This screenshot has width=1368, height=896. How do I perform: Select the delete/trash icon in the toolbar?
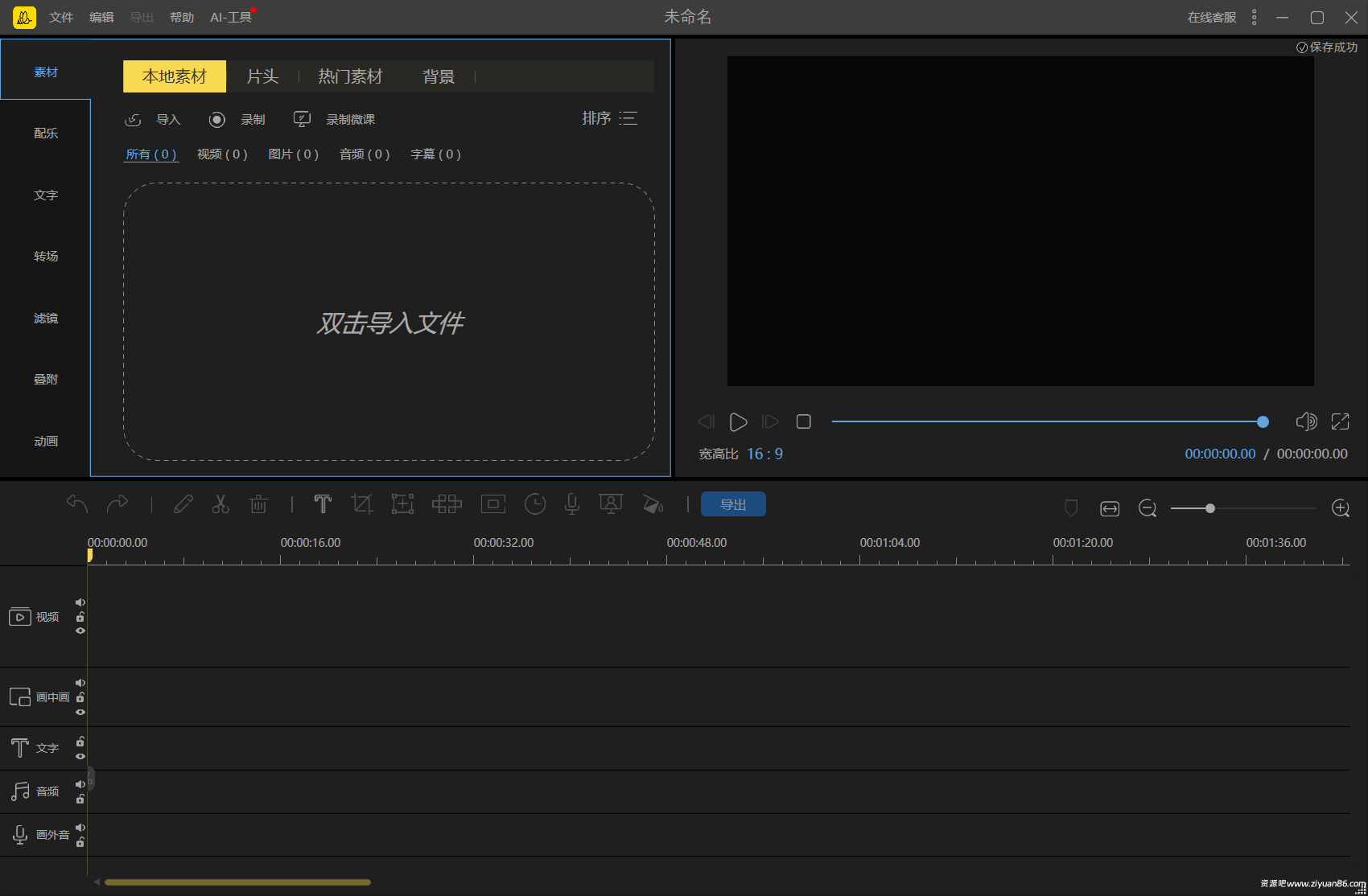tap(258, 503)
